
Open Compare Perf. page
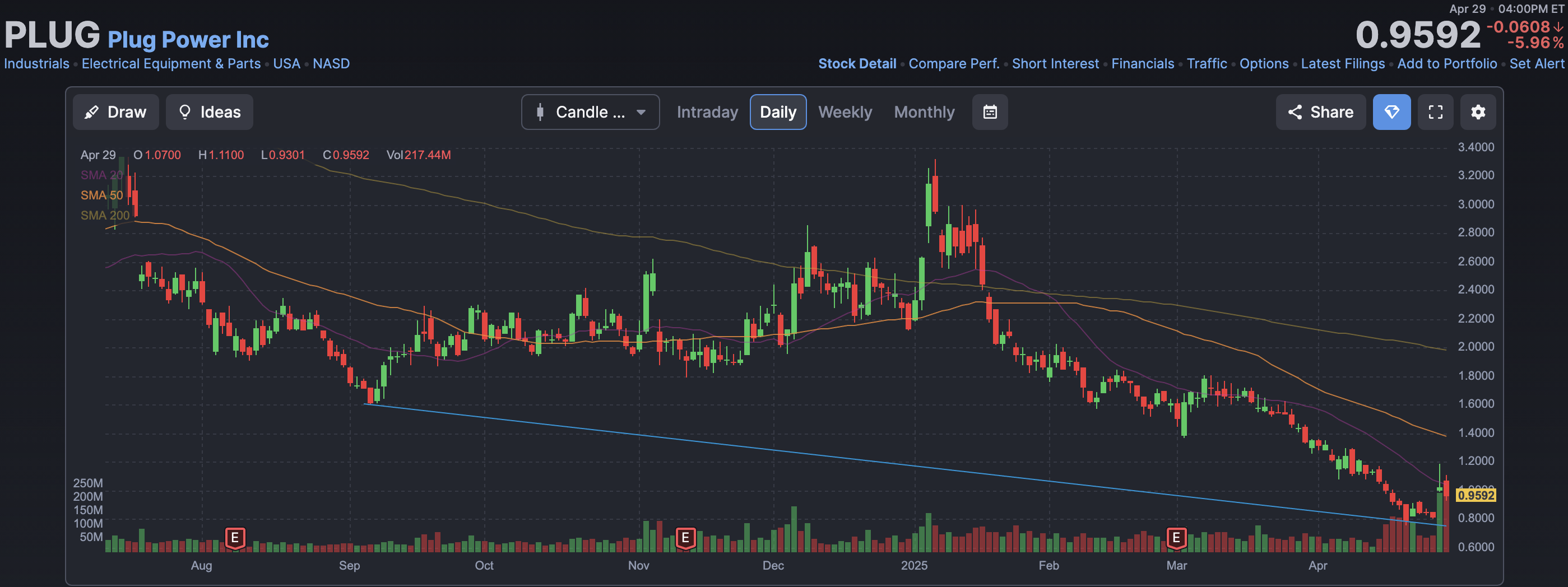(954, 64)
